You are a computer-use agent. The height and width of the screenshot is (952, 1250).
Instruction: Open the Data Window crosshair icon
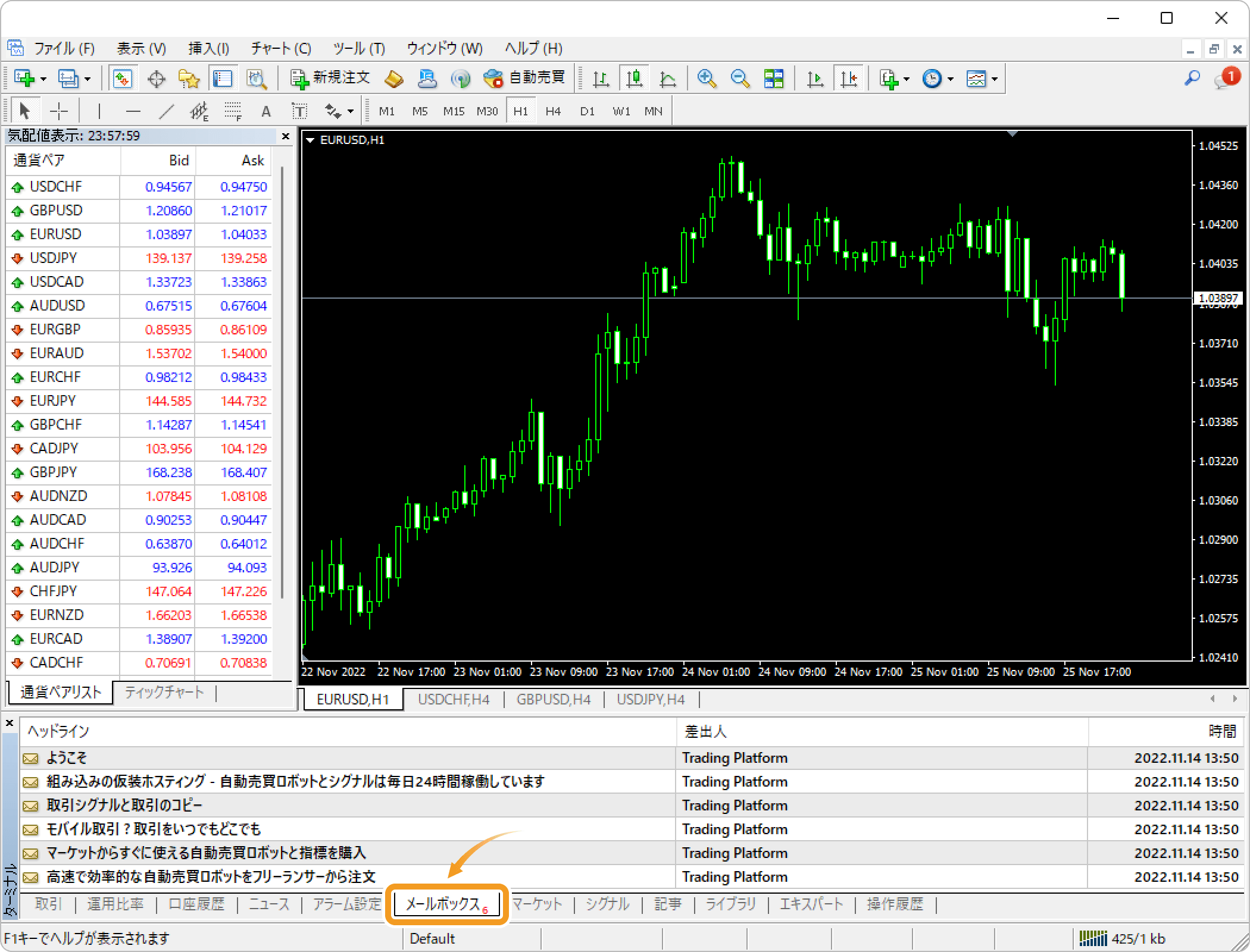pos(157,79)
